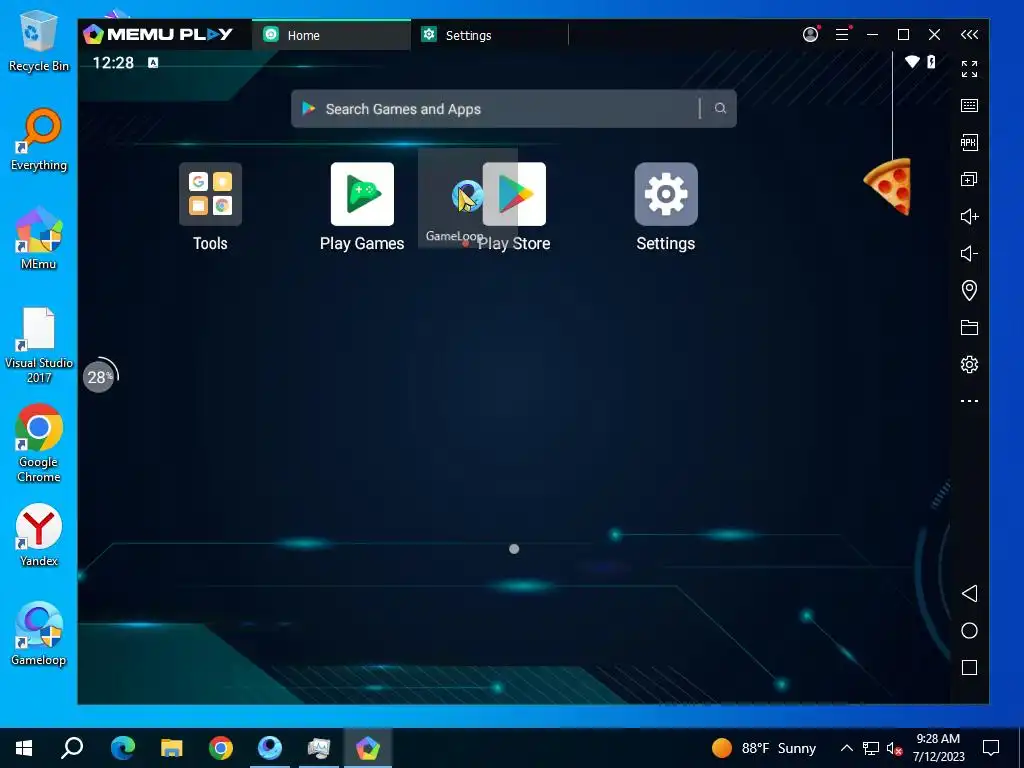Image resolution: width=1024 pixels, height=768 pixels.
Task: Open the Tools folder in MEmu
Action: click(210, 194)
